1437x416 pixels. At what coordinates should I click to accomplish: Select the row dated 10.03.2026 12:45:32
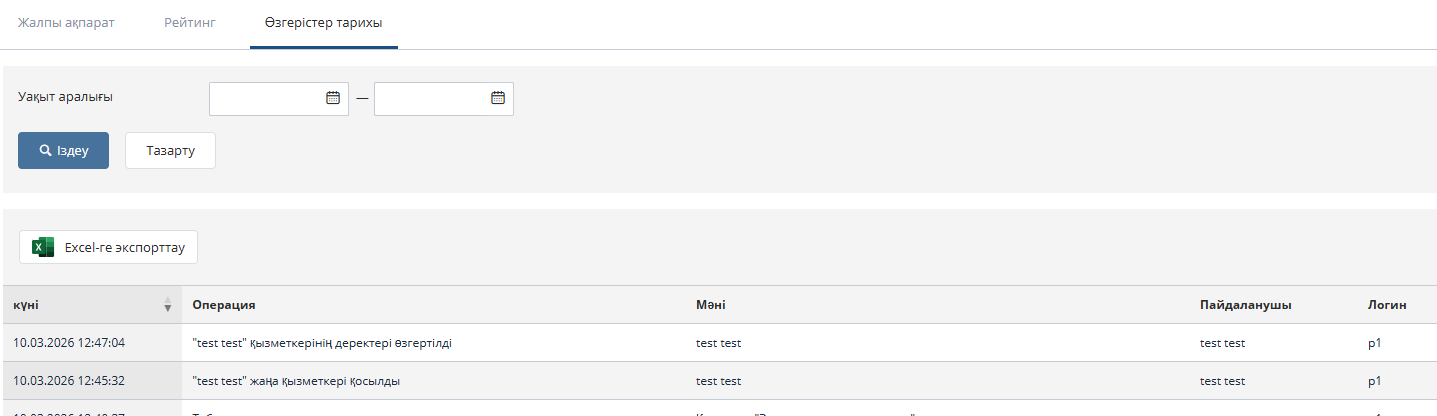point(69,381)
